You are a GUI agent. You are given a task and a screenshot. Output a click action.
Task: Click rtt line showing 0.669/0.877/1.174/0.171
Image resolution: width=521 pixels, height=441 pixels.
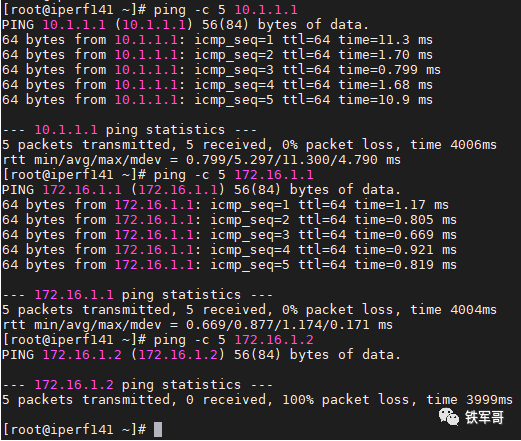pyautogui.click(x=197, y=325)
